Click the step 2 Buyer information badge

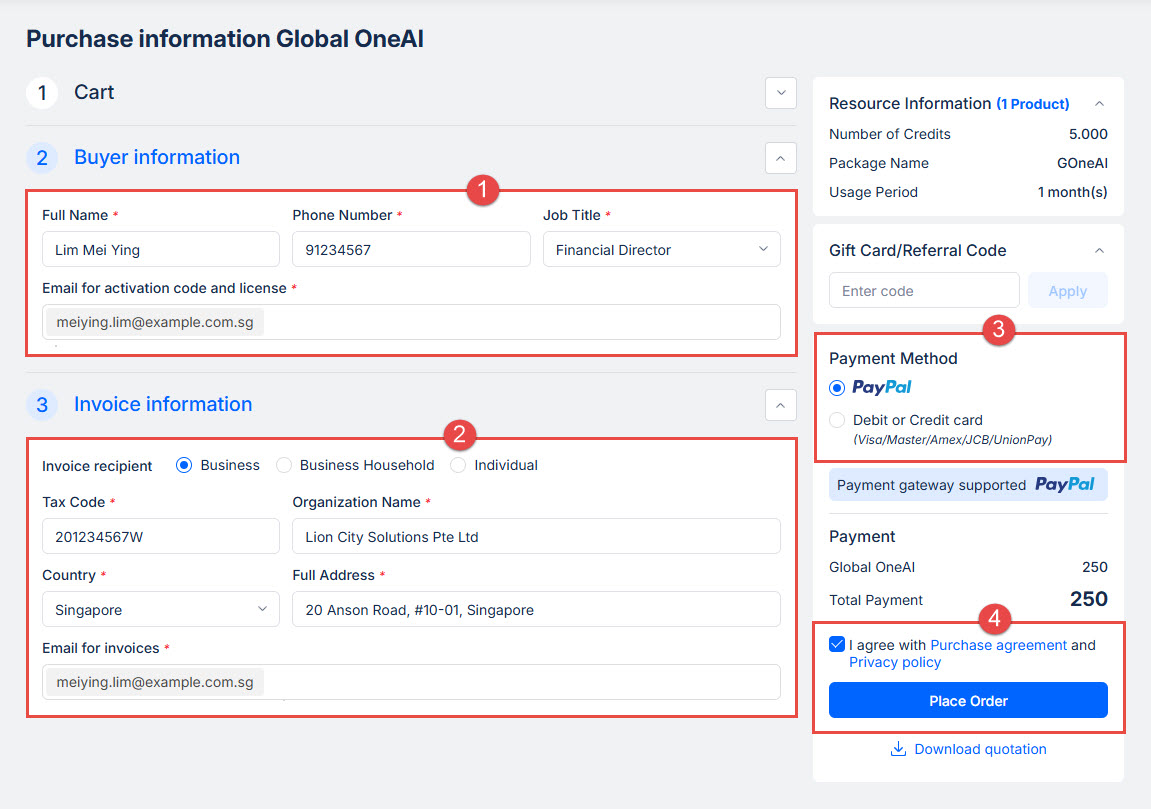click(x=42, y=158)
